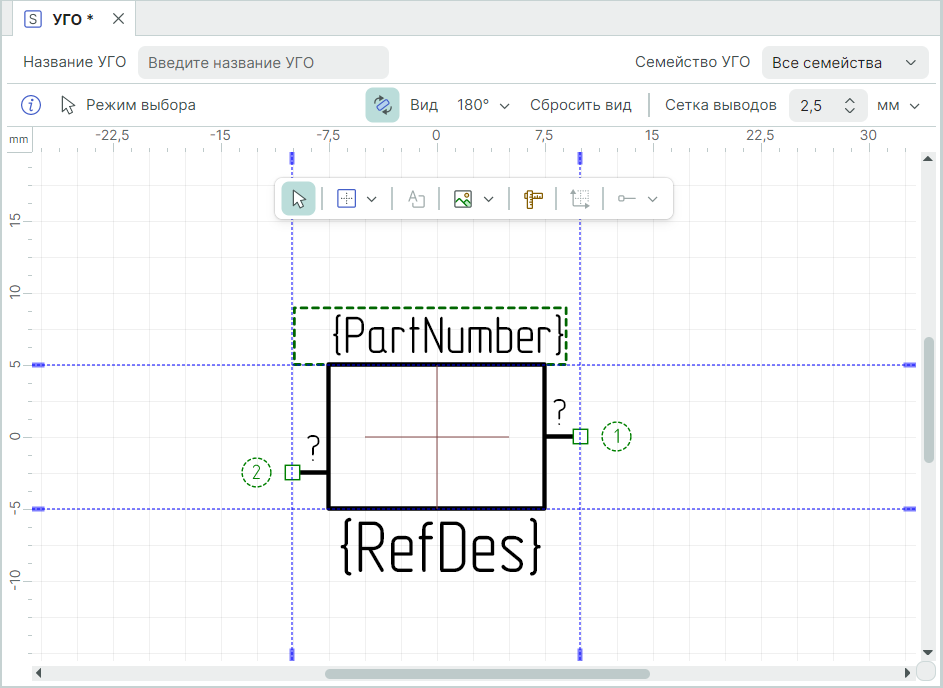Select pin 2 circle marker
Viewport: 943px width, 688px height.
[x=257, y=472]
